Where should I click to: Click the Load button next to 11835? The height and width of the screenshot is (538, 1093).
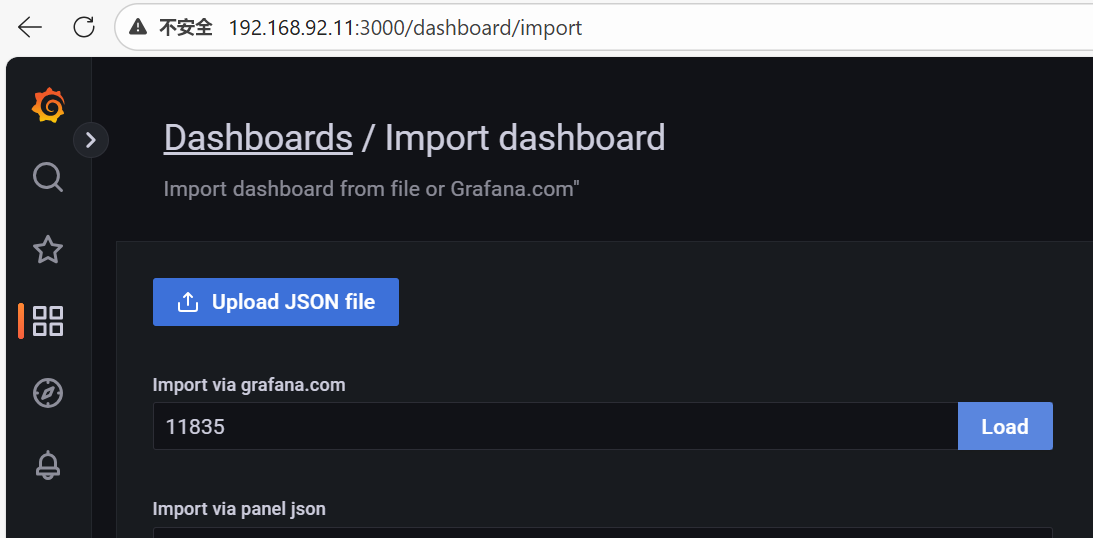[x=1005, y=426]
